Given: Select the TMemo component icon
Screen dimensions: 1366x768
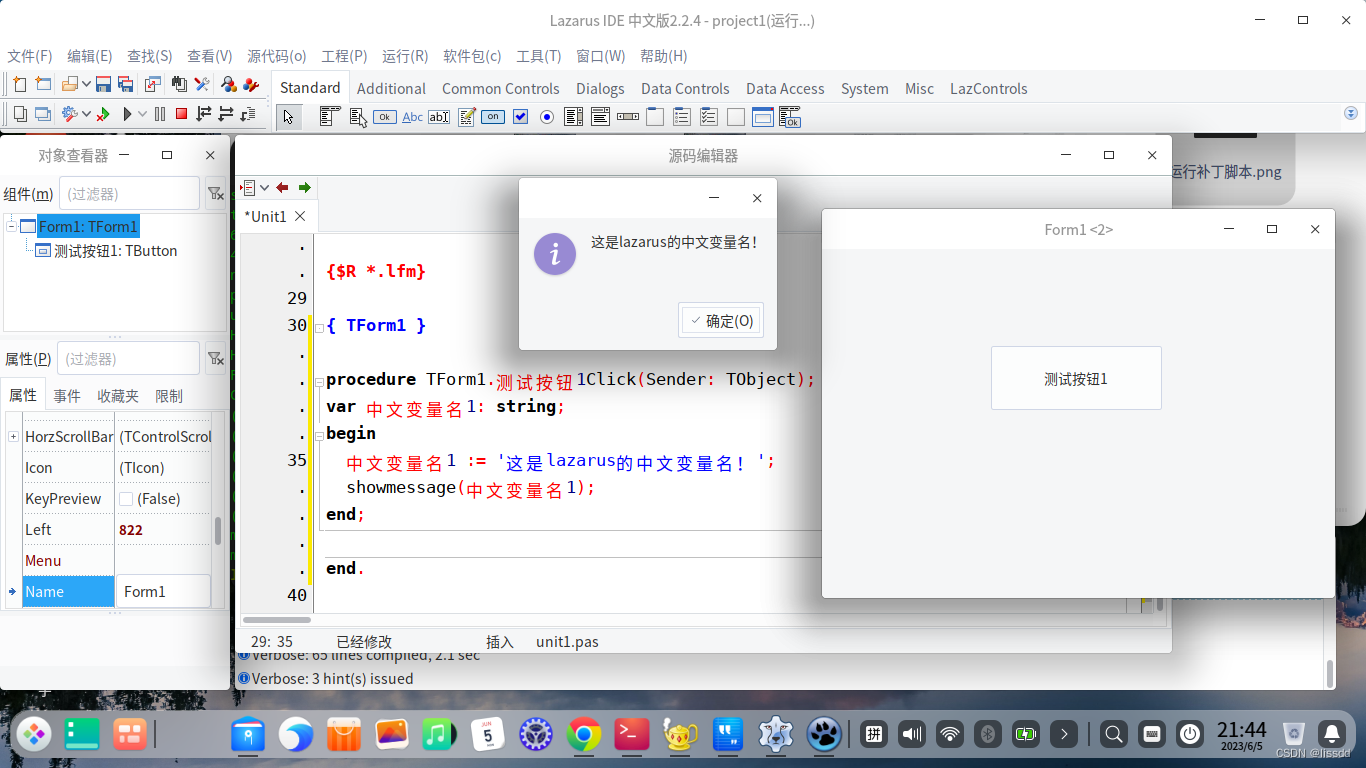Looking at the screenshot, I should [467, 117].
